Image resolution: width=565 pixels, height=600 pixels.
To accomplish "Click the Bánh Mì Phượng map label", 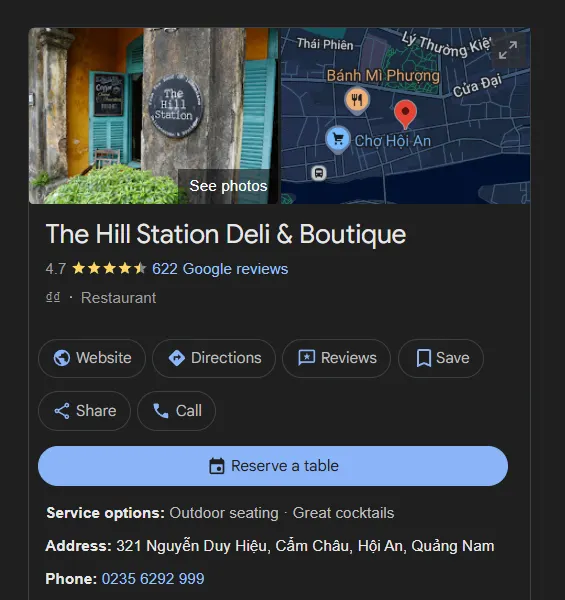I will click(383, 75).
